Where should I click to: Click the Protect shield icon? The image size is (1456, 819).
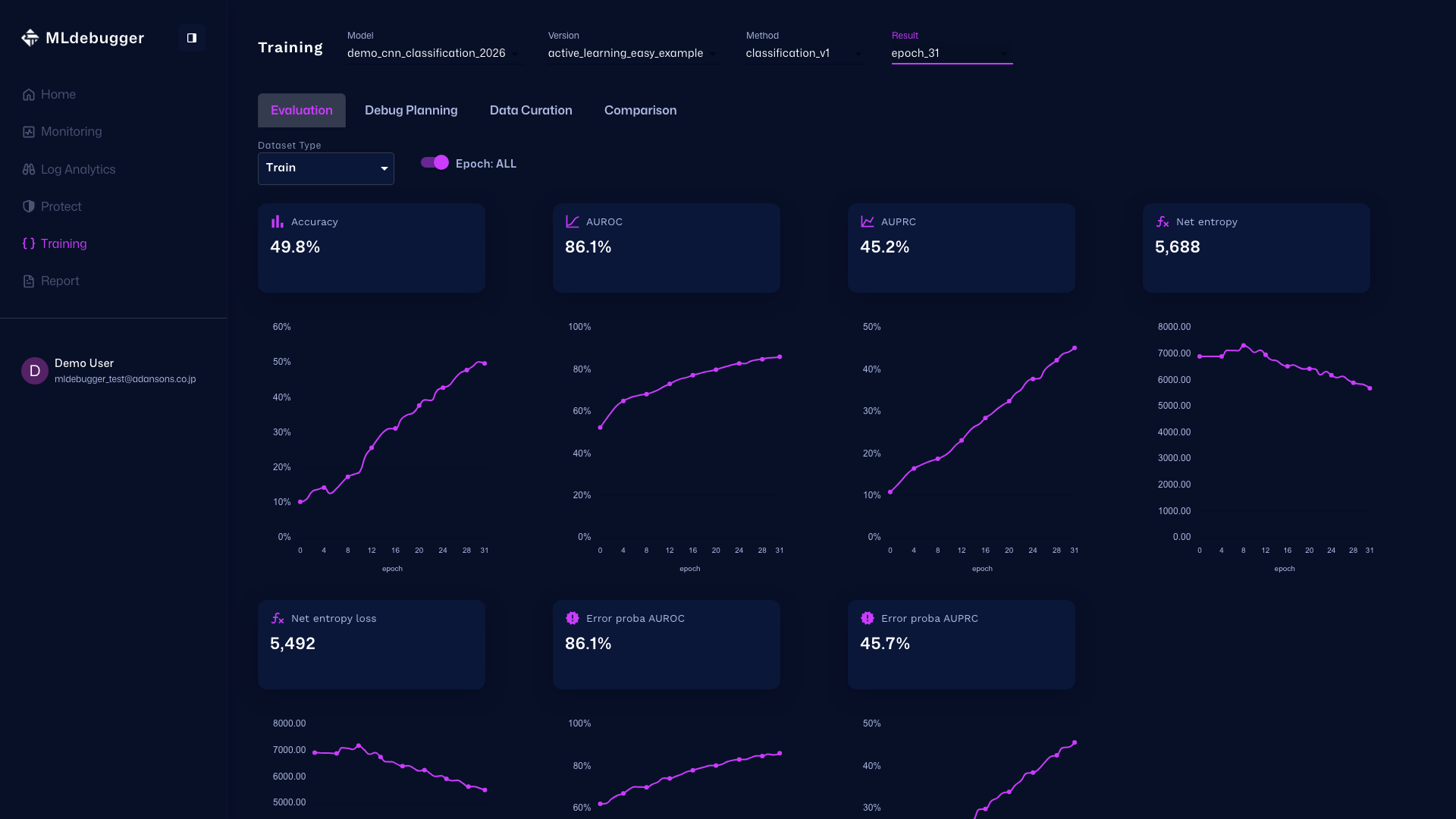27,206
